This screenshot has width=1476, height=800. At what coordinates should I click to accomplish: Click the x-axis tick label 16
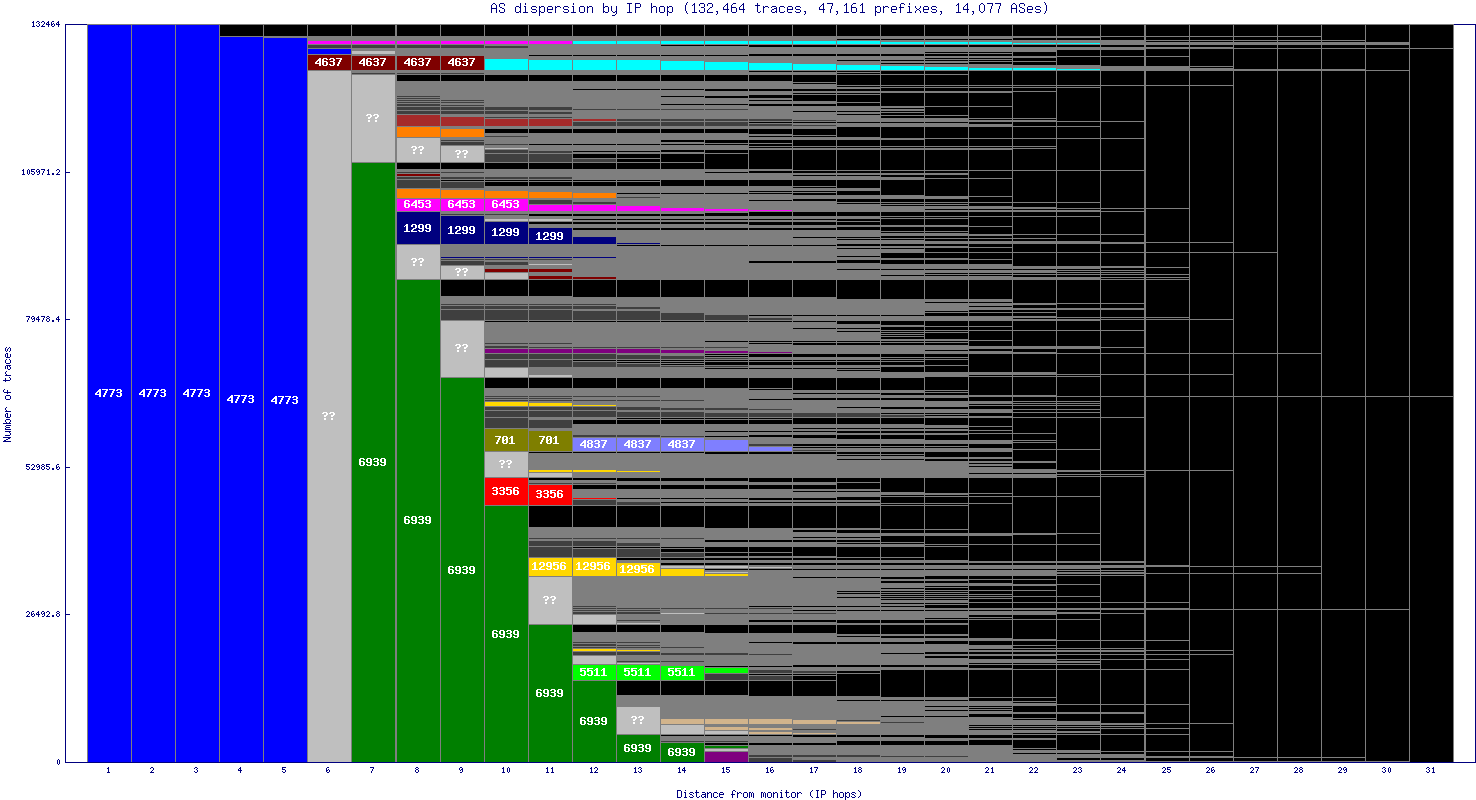coord(769,770)
